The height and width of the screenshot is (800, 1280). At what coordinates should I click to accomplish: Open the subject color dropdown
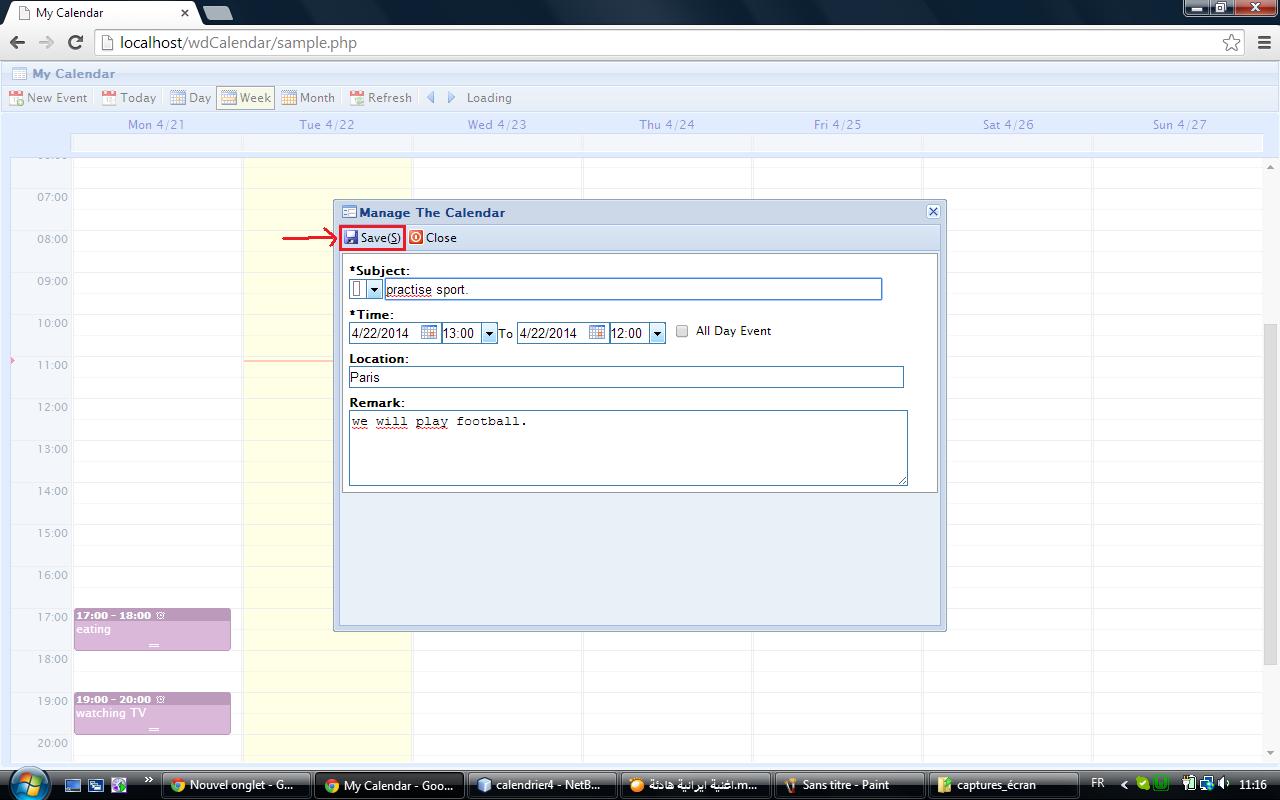(375, 289)
